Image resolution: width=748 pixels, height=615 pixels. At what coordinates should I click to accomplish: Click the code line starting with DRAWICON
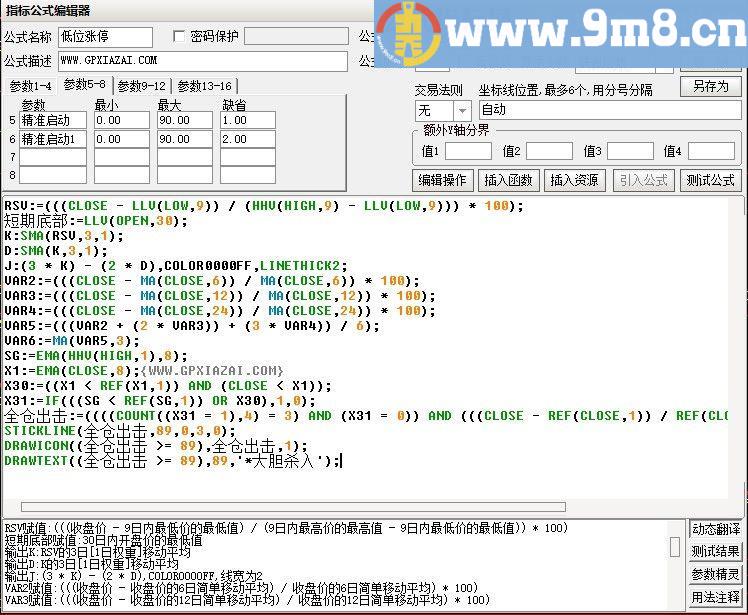tap(156, 446)
